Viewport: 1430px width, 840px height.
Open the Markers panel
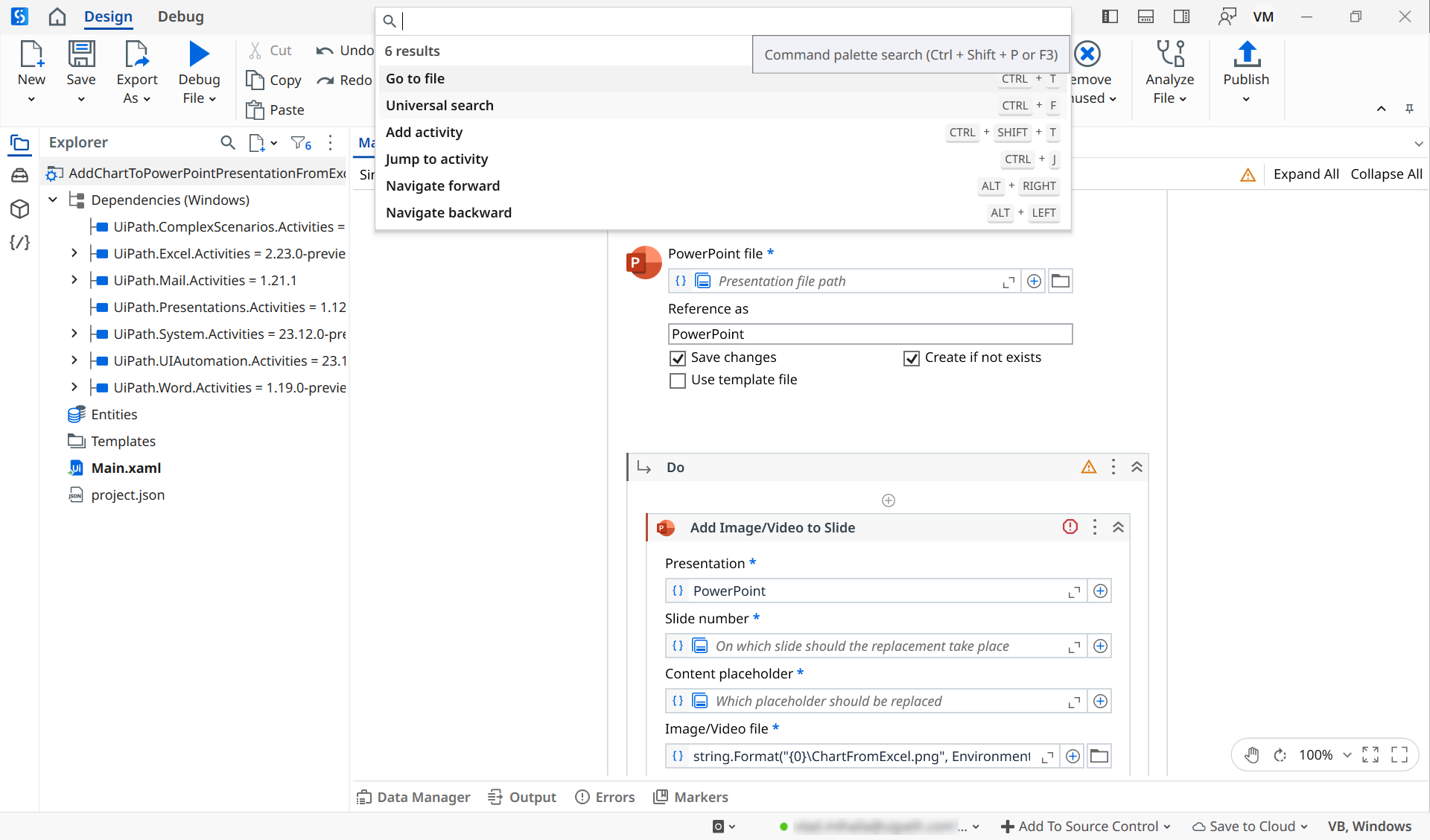tap(690, 797)
